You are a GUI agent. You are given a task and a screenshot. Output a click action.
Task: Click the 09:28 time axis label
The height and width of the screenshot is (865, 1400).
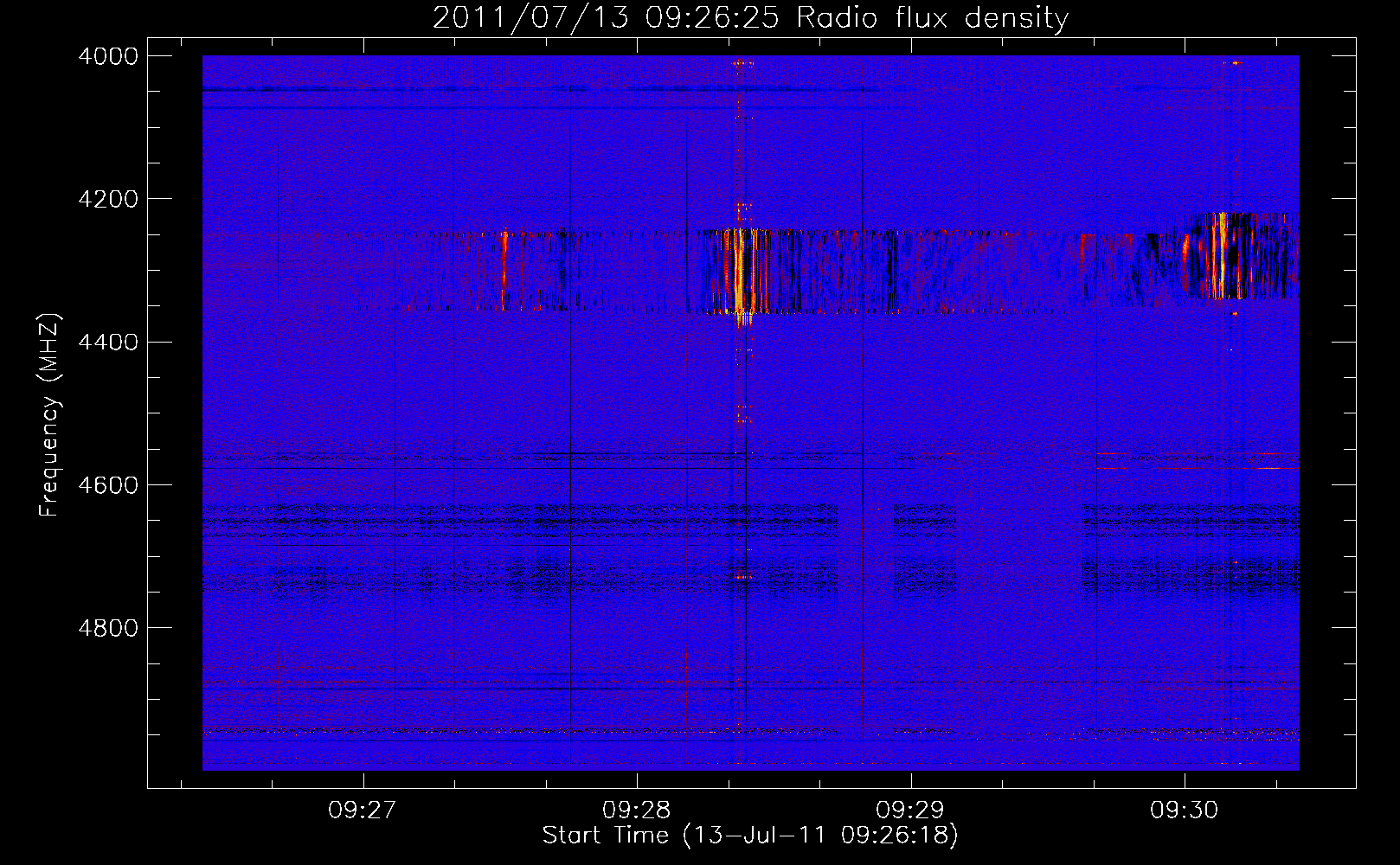point(636,811)
